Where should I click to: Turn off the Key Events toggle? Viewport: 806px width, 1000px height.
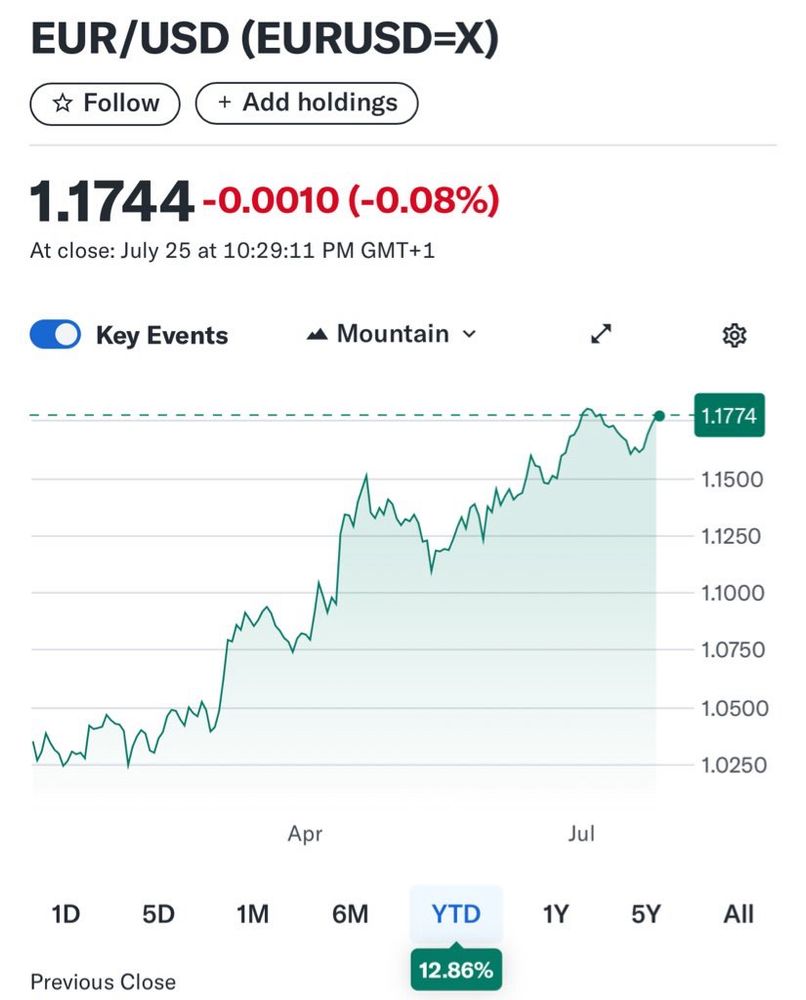(55, 334)
